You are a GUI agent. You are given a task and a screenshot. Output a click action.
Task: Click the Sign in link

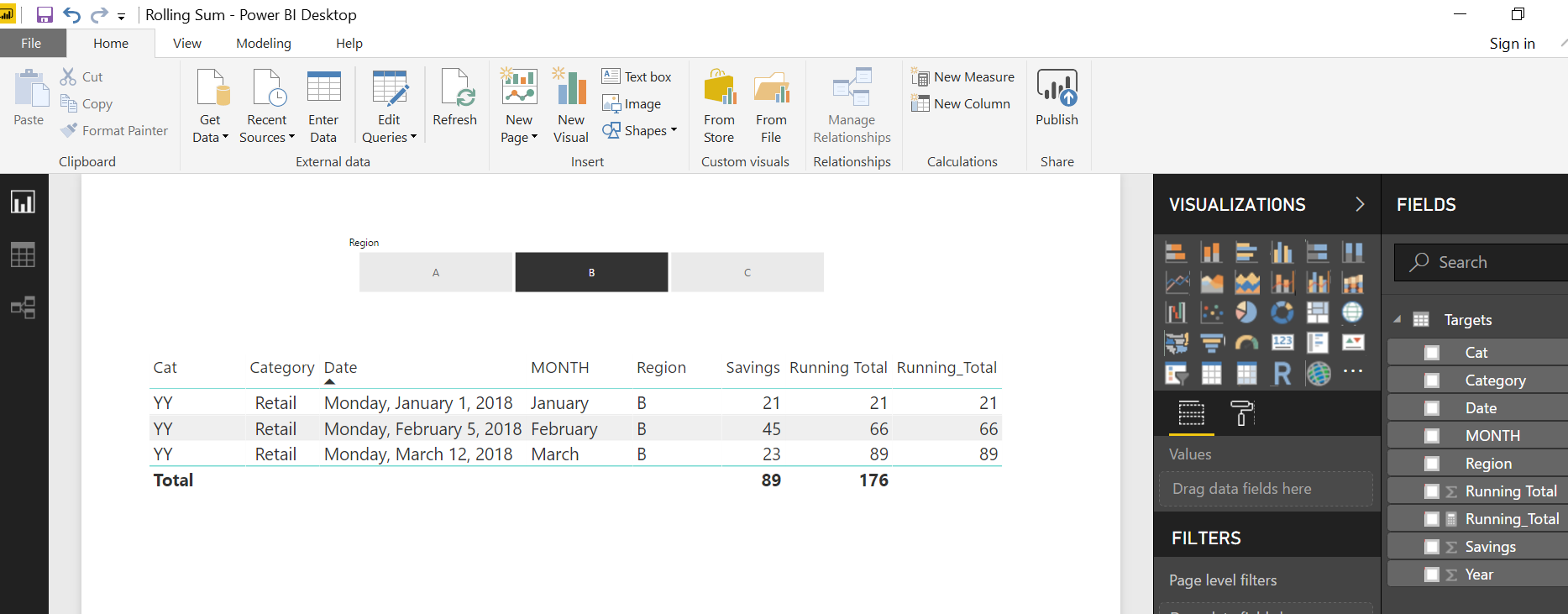pos(1512,44)
